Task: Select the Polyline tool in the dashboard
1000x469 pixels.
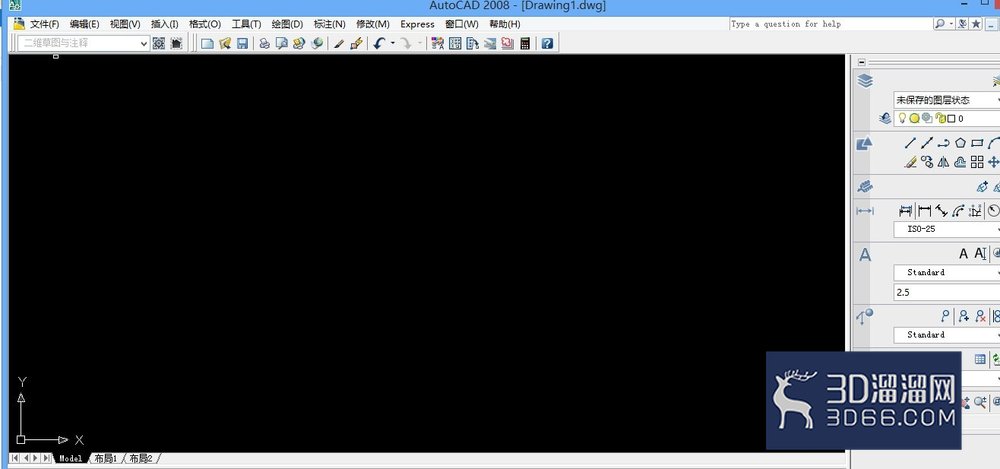Action: coord(944,144)
